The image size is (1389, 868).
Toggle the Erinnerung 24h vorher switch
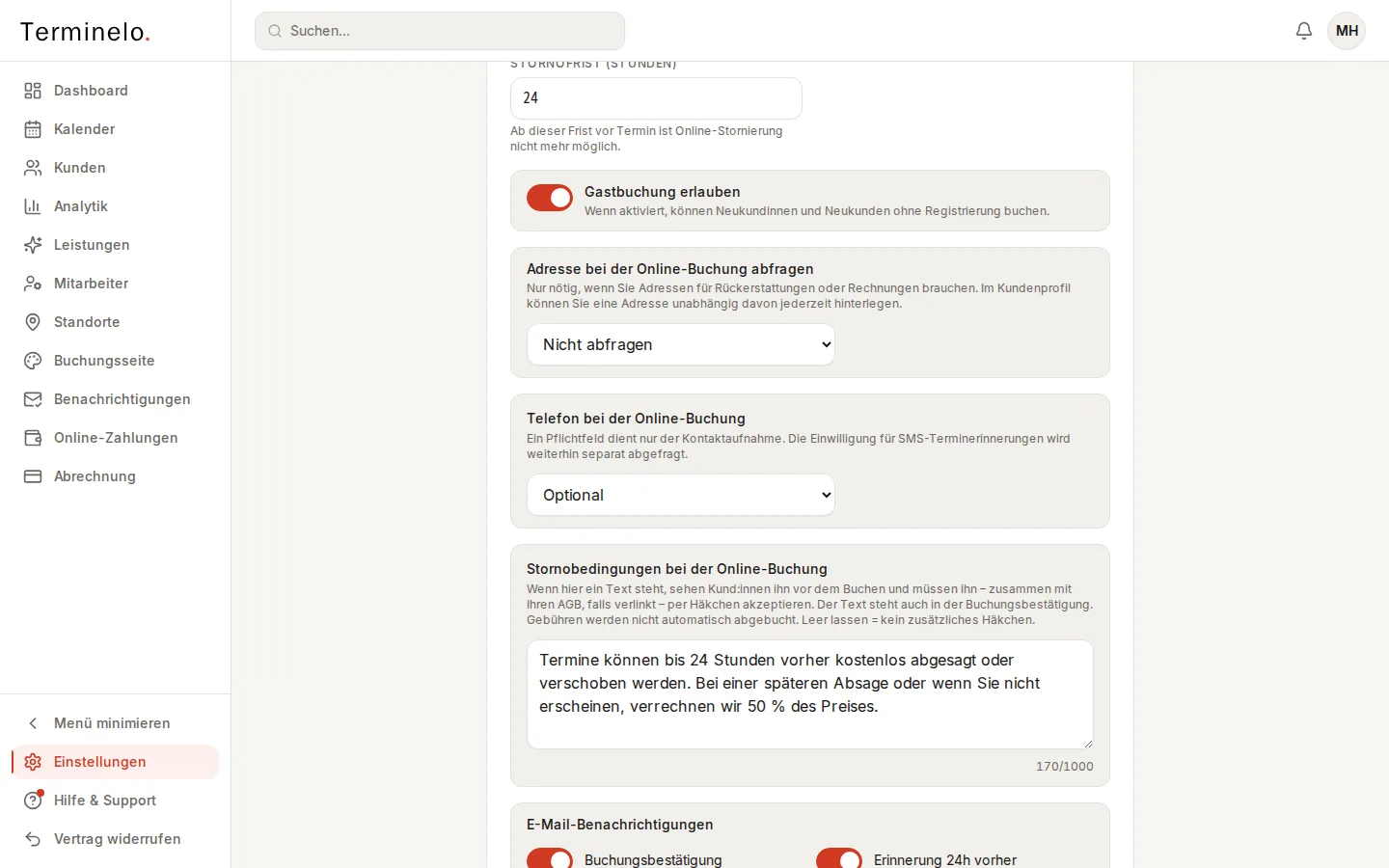(839, 860)
